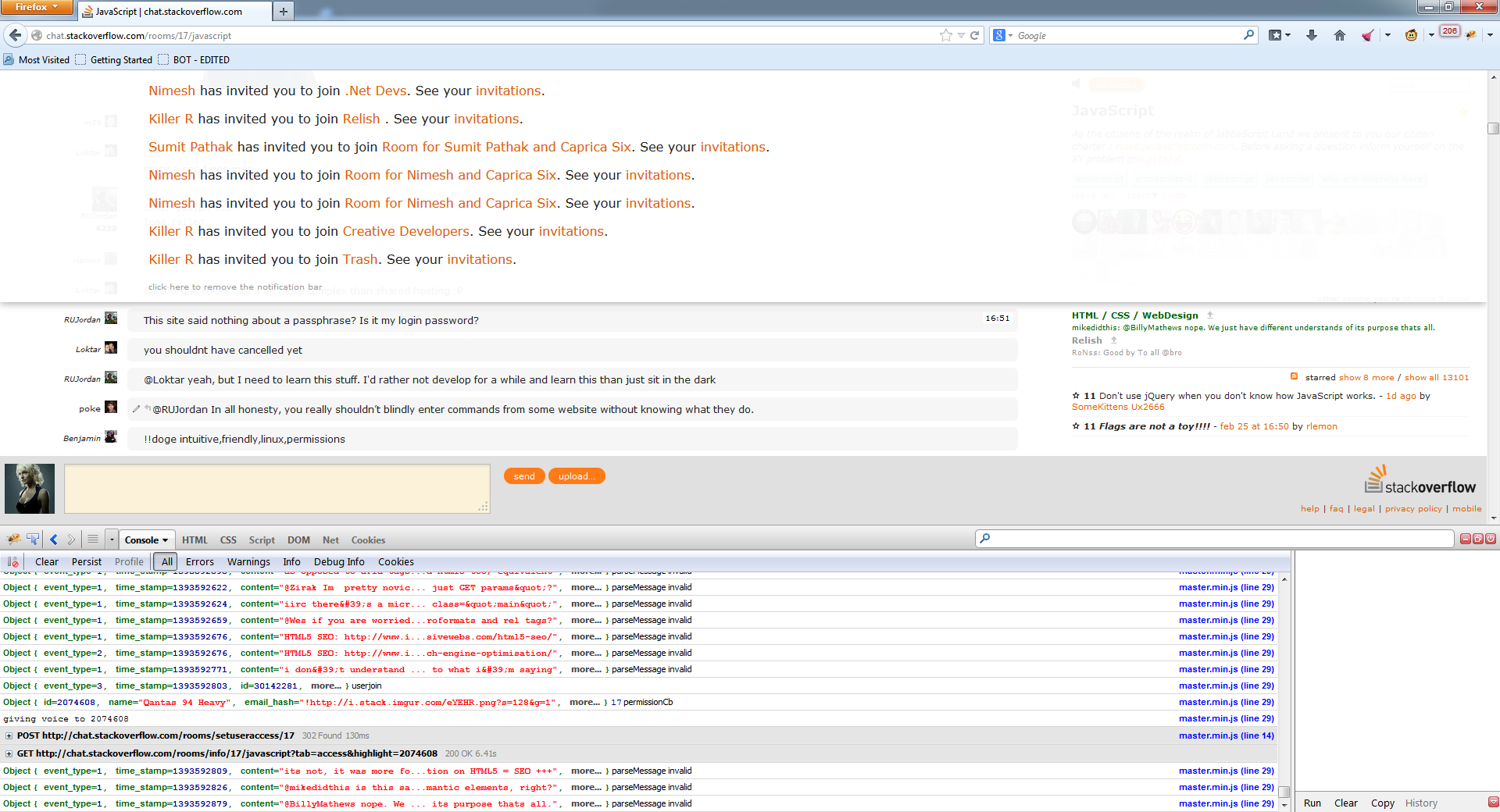The height and width of the screenshot is (812, 1500).
Task: Click the page vertical scrollbar thumb
Action: point(1493,129)
